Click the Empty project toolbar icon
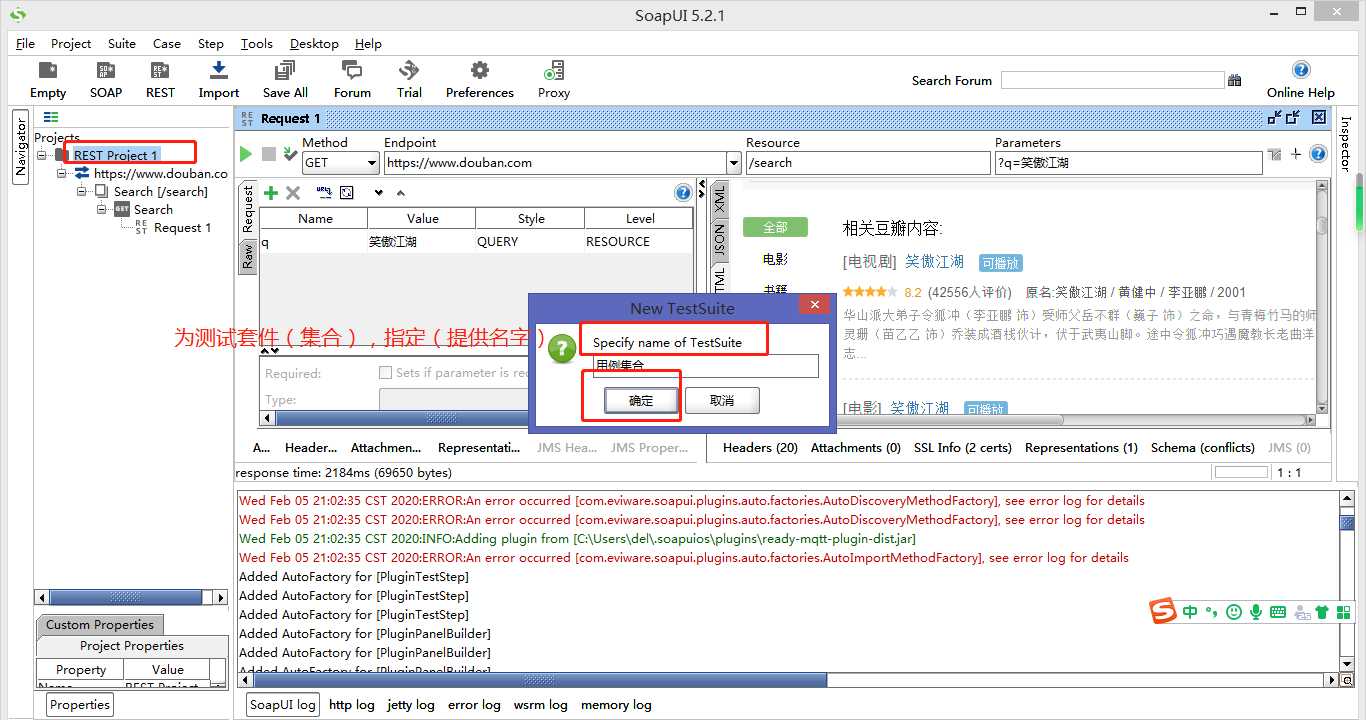The width and height of the screenshot is (1366, 720). tap(47, 71)
